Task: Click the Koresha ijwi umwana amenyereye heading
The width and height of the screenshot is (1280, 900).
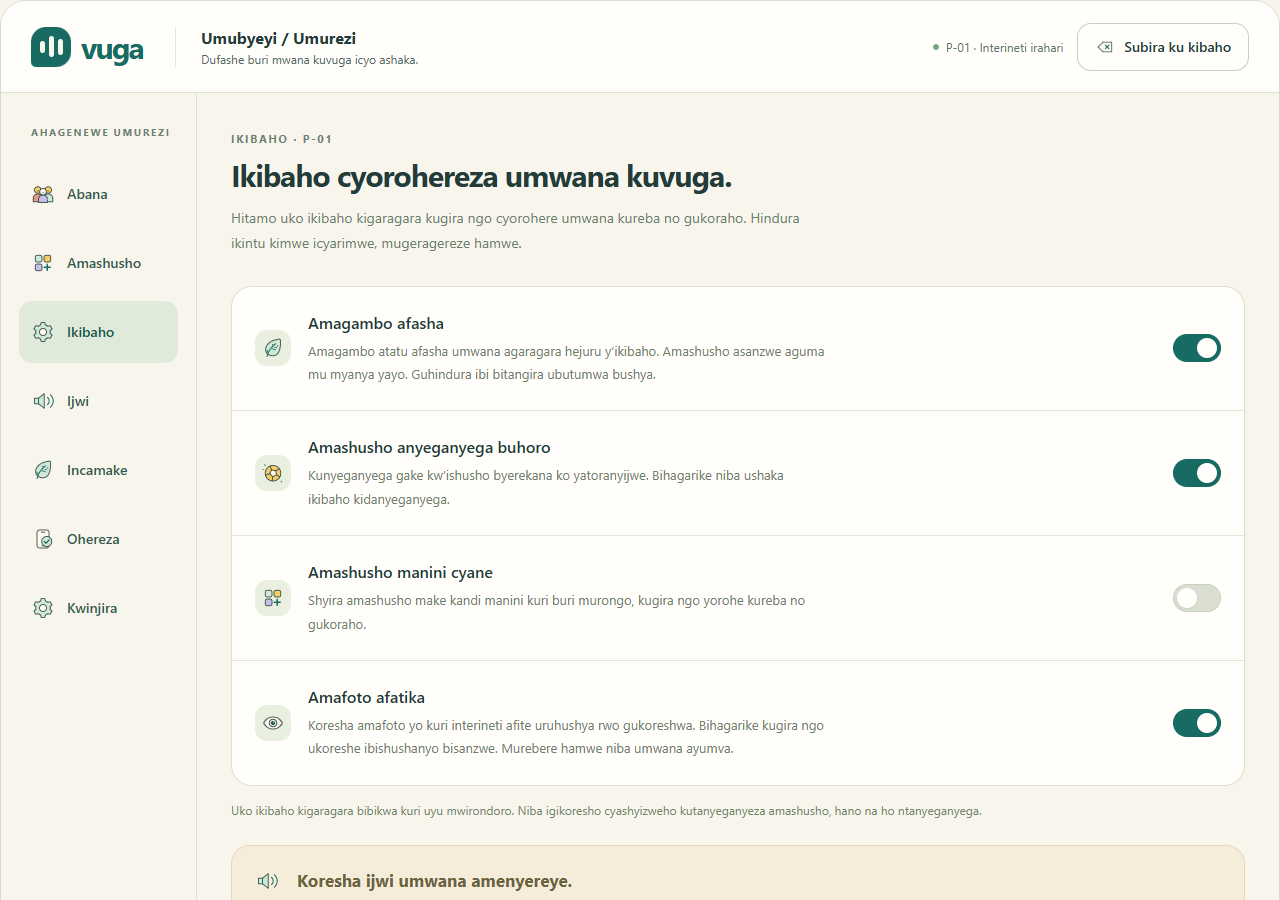Action: 434,881
